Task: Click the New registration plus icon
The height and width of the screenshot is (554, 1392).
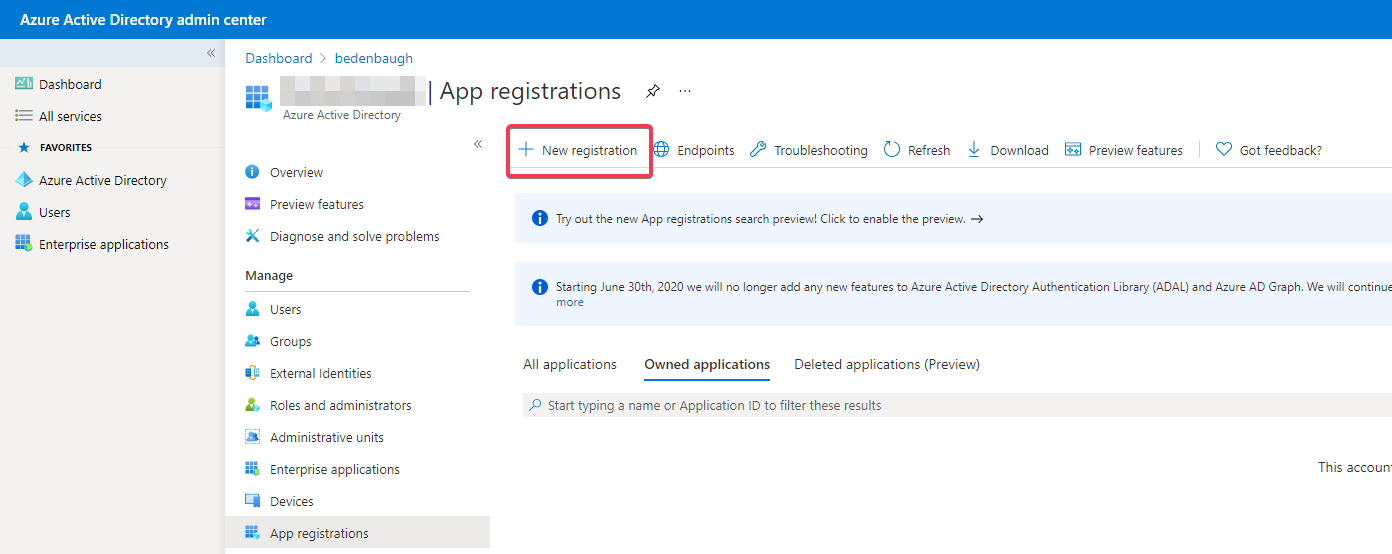Action: pos(525,150)
